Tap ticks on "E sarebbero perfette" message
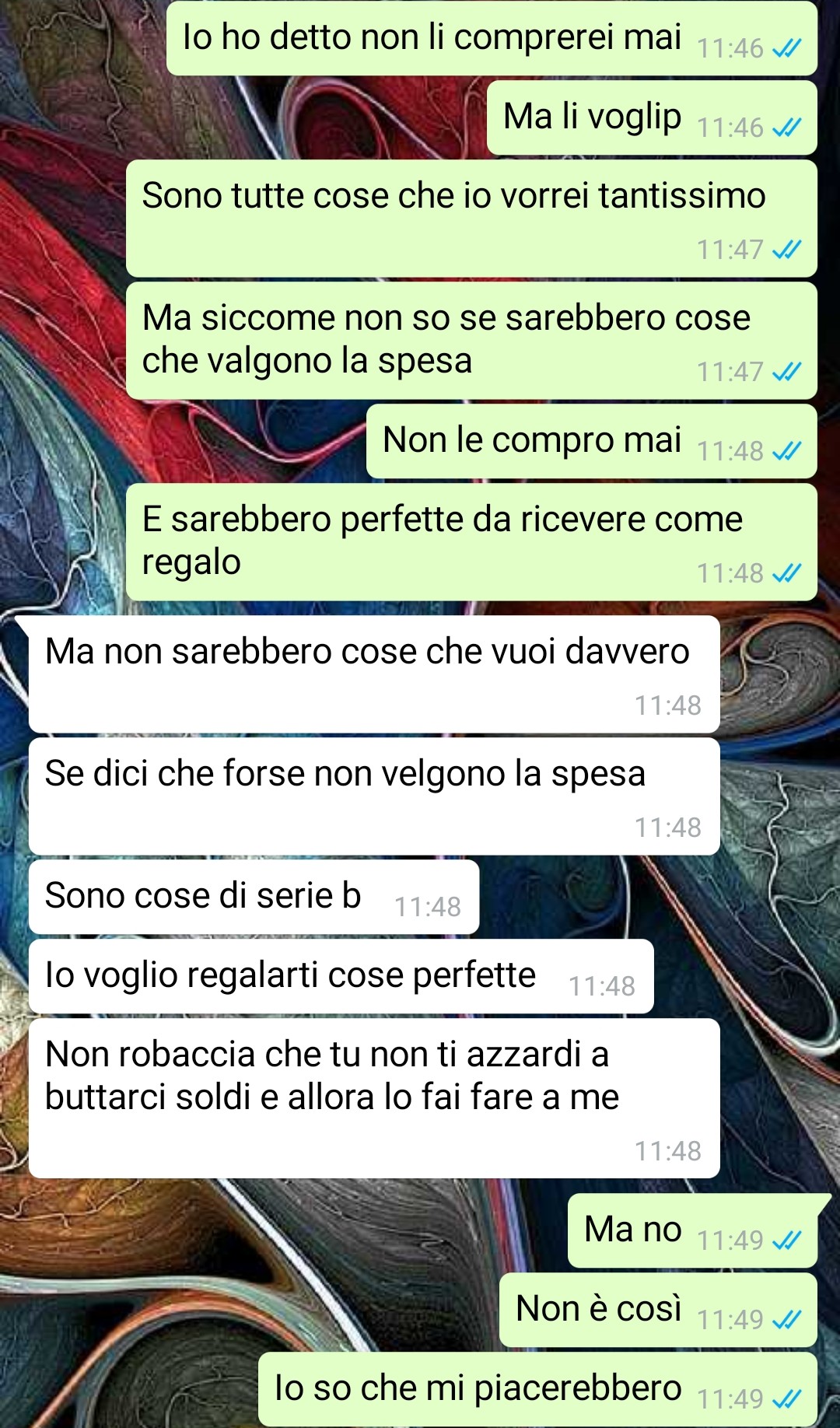Image resolution: width=840 pixels, height=1428 pixels. (x=786, y=573)
